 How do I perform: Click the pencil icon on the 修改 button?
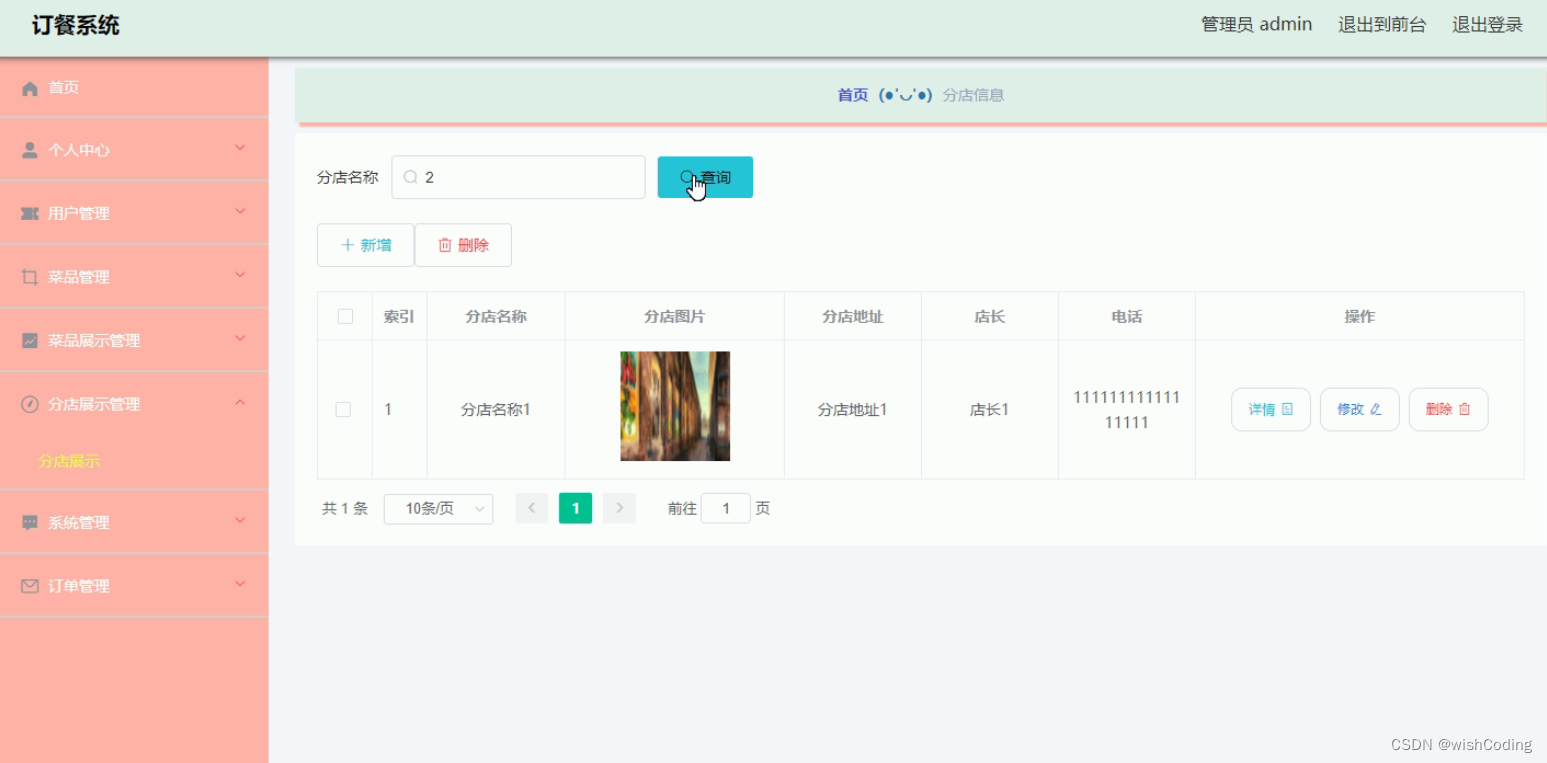pos(1374,409)
